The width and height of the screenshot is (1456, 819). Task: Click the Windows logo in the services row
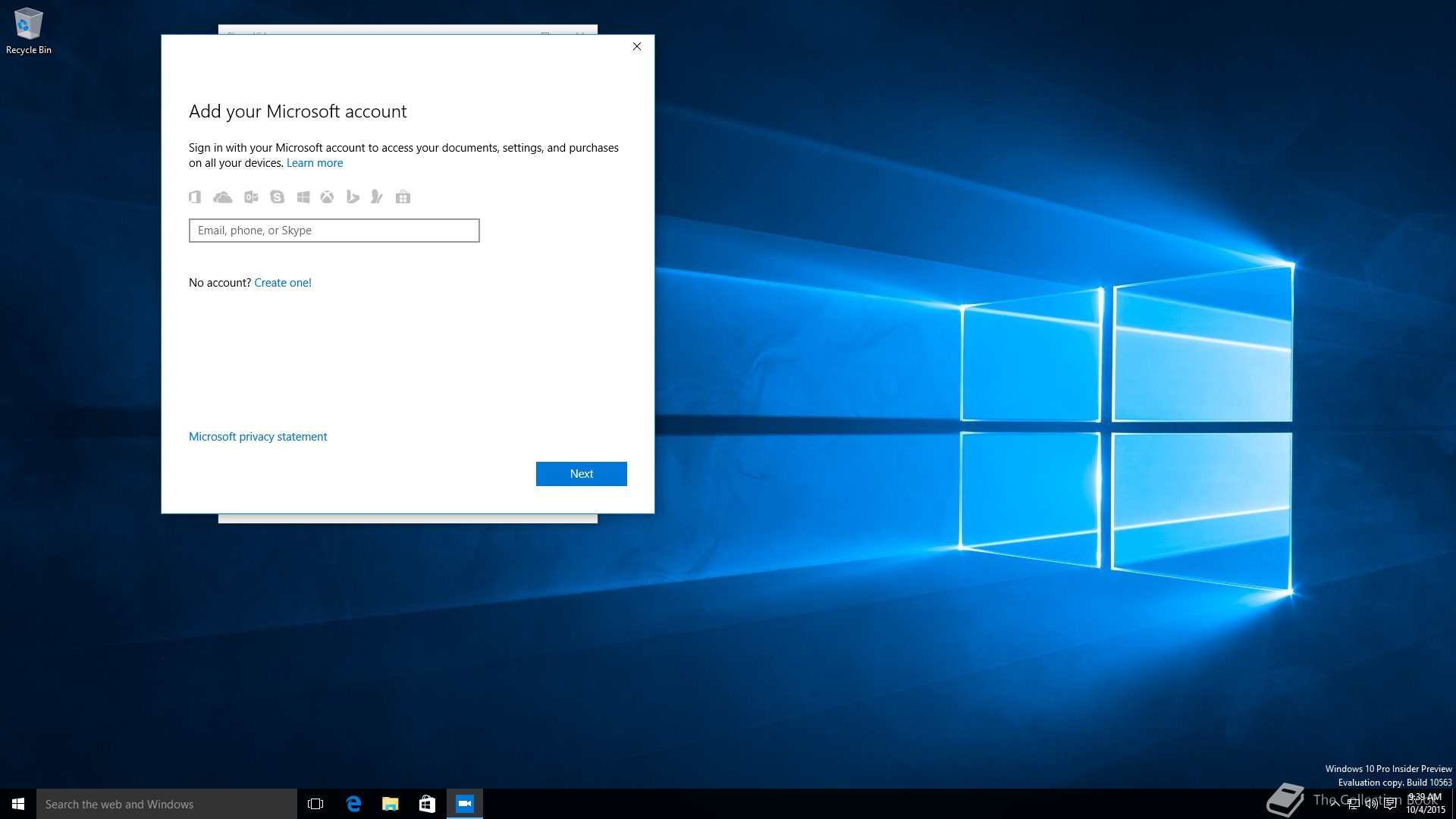click(x=303, y=197)
